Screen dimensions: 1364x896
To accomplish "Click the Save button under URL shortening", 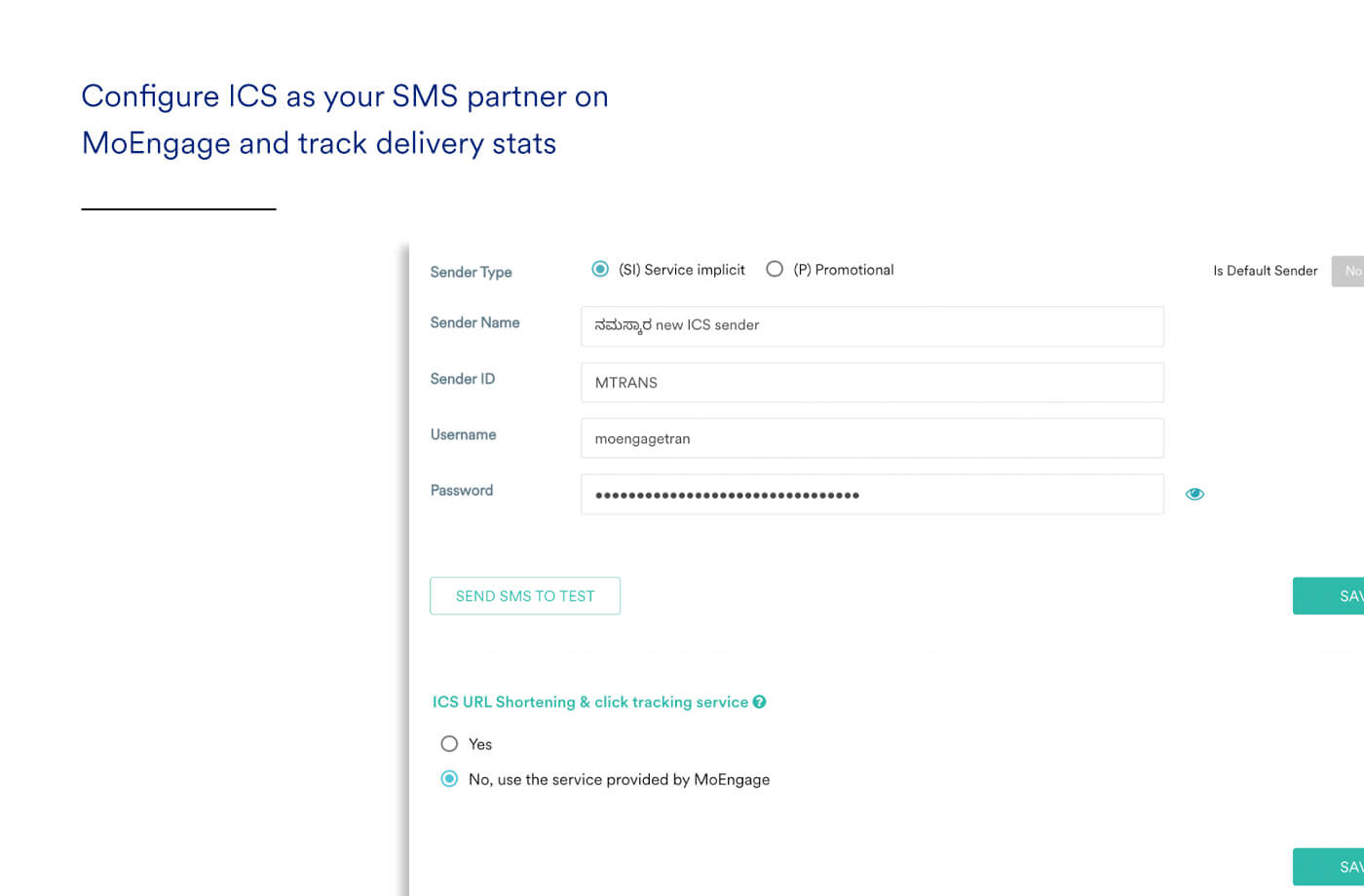I will [x=1329, y=867].
